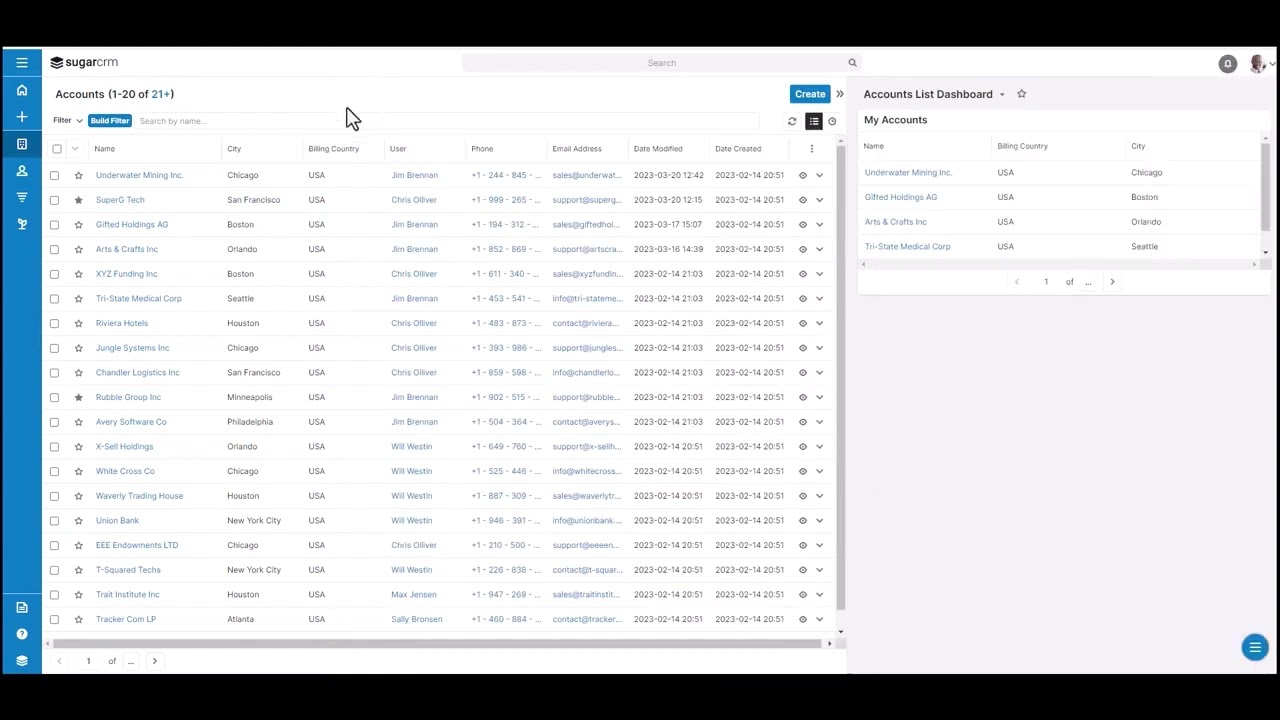
Task: Open the Avery Software Co account link
Action: [x=131, y=422]
